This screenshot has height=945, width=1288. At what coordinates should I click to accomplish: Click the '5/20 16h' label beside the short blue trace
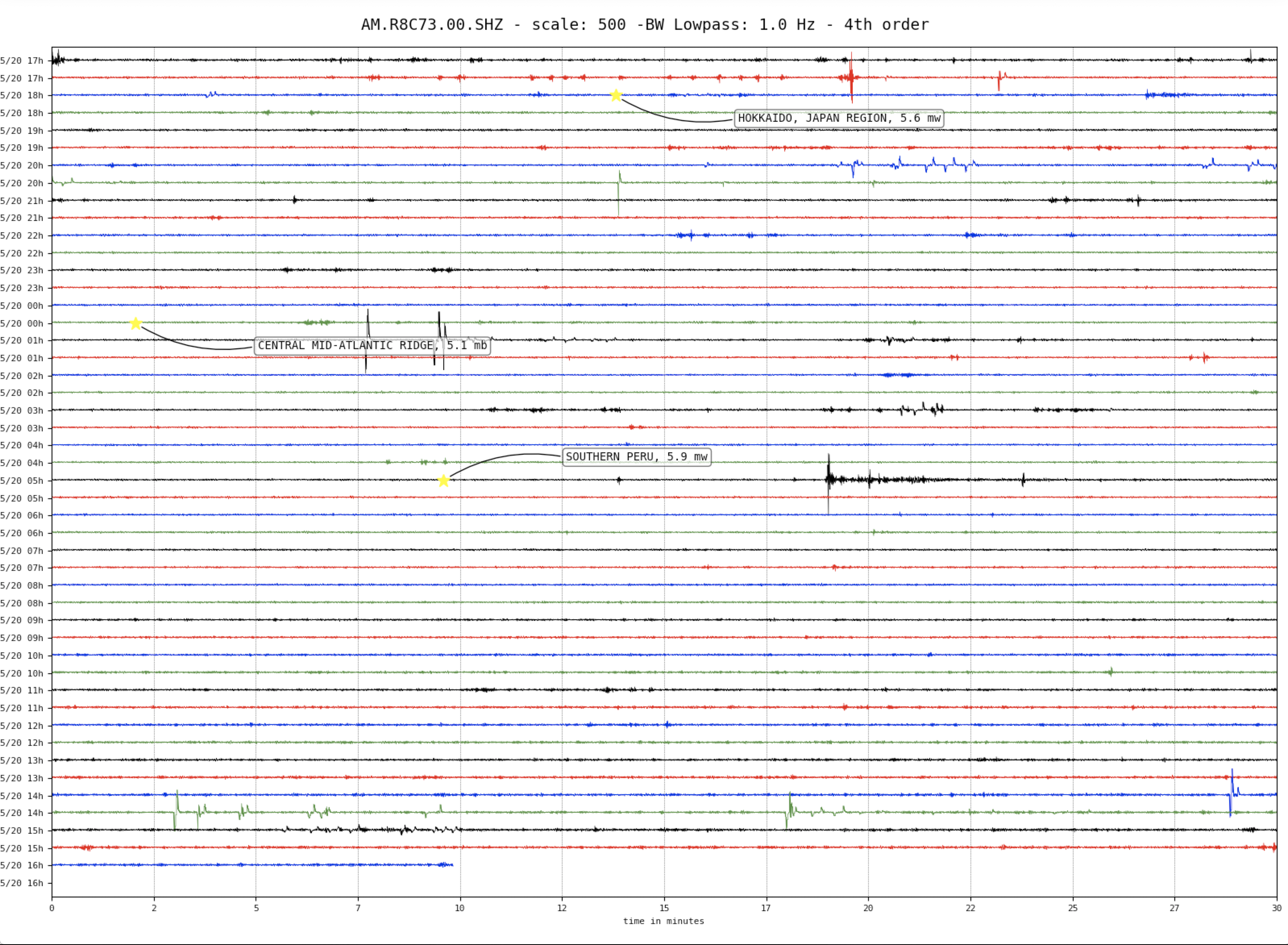coord(22,866)
